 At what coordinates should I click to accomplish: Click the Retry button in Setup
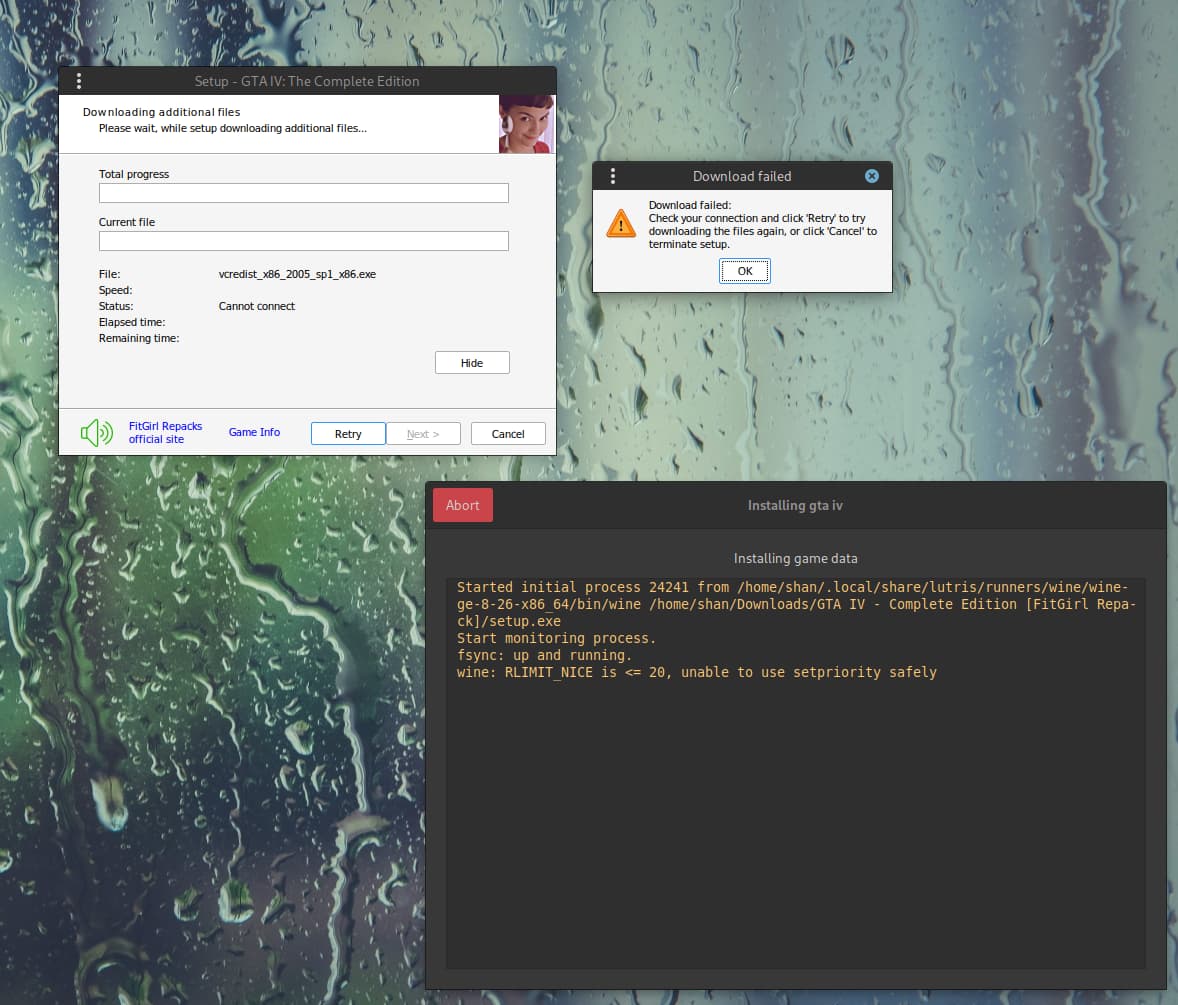348,433
